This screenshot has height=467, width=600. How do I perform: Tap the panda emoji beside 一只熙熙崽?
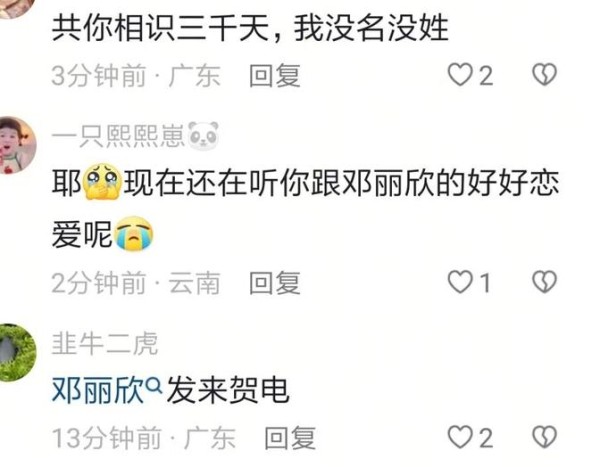click(x=204, y=136)
